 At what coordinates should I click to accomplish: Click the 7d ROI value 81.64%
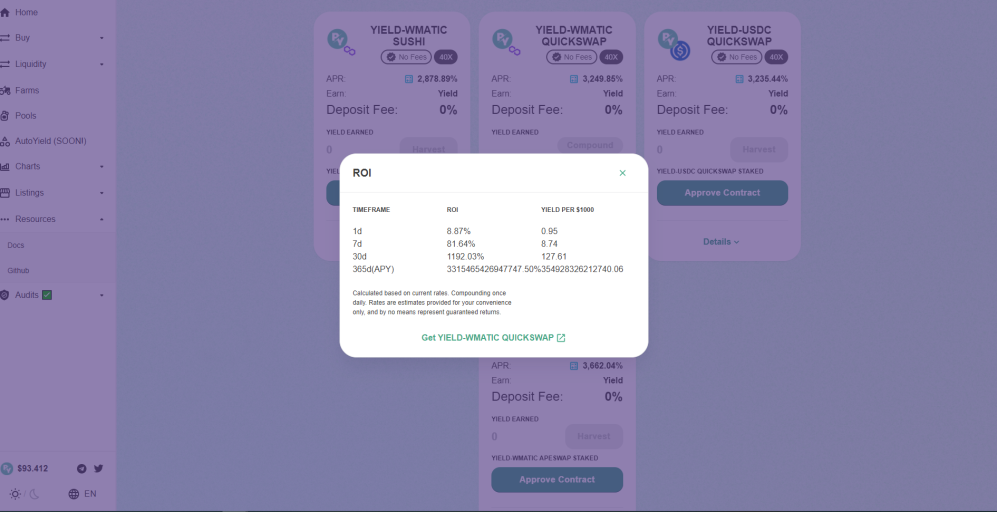(461, 244)
